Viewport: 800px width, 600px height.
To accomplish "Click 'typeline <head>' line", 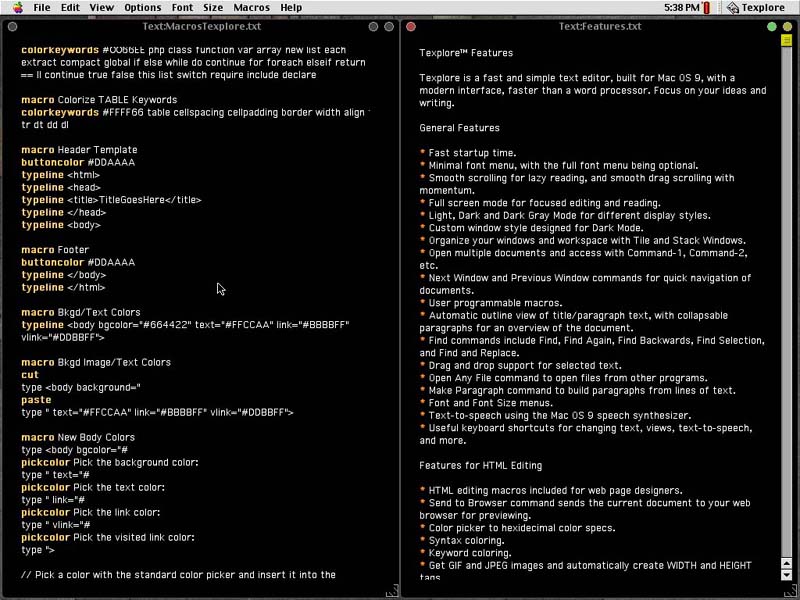I will (x=61, y=187).
